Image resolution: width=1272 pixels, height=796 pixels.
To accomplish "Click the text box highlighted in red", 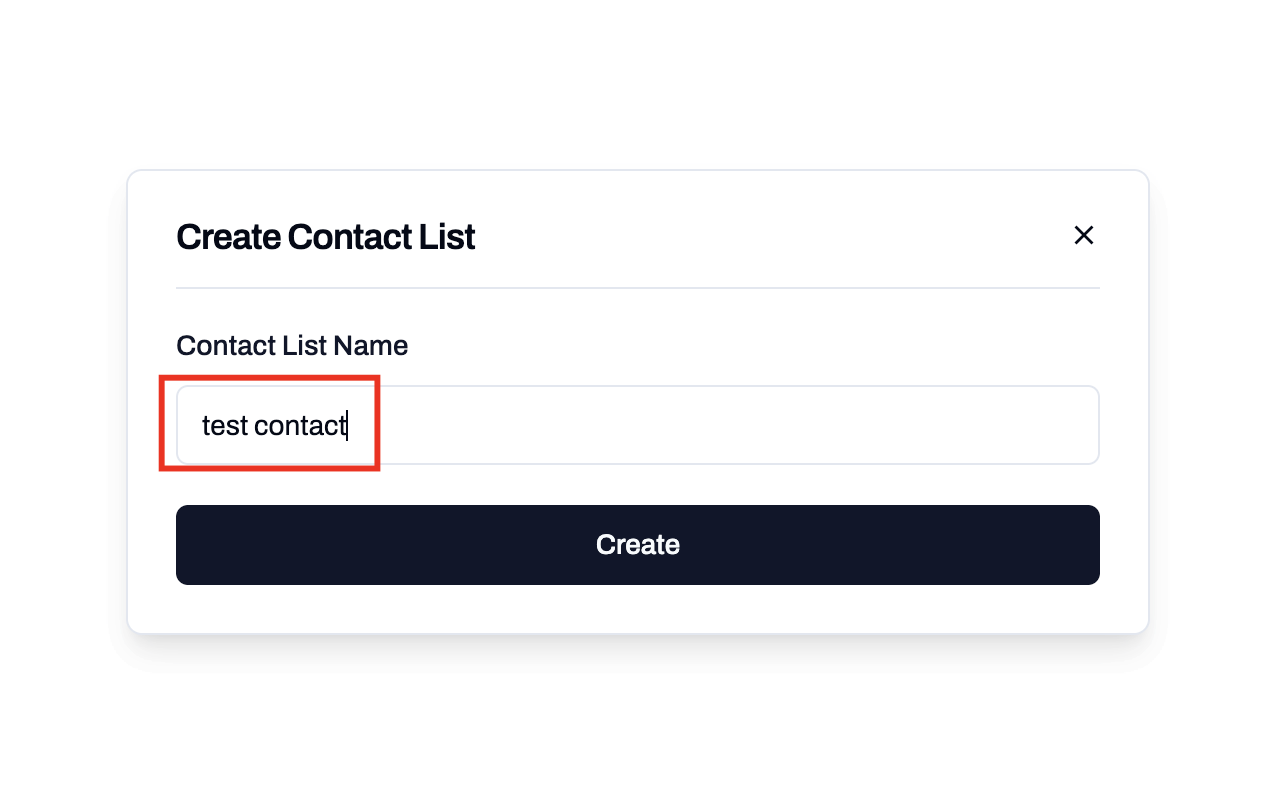I will tap(270, 424).
